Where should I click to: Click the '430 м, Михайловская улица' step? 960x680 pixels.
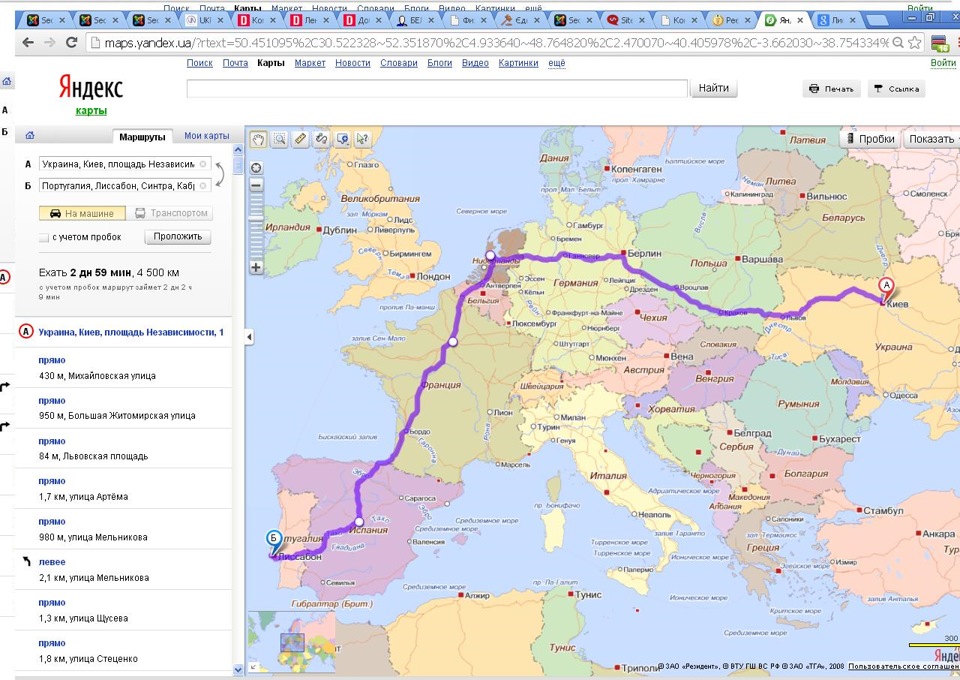coord(97,376)
